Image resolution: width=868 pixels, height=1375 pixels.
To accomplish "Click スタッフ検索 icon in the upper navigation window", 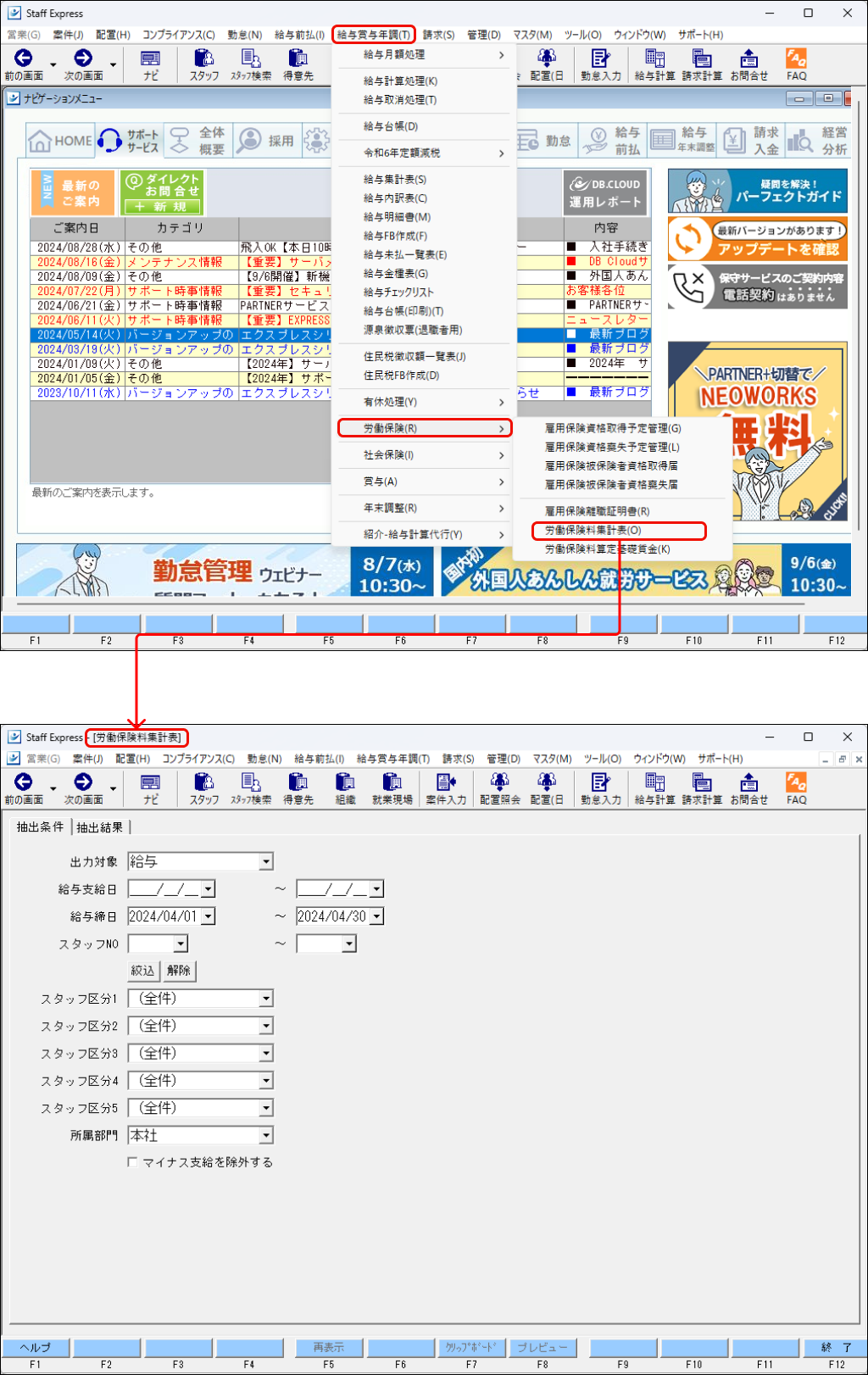I will click(251, 64).
